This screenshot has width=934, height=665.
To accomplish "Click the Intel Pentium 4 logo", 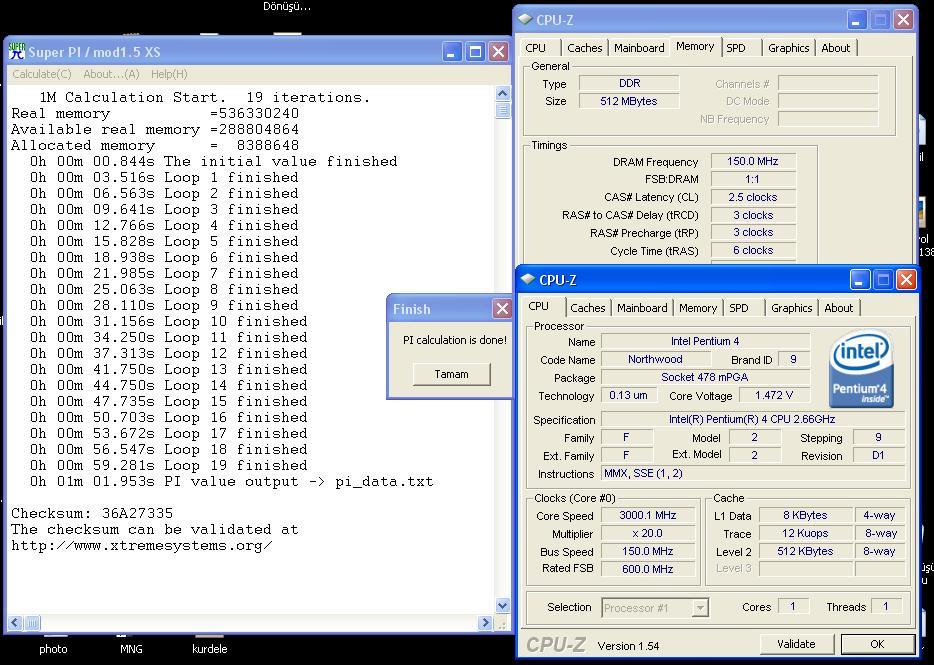I will tap(861, 369).
